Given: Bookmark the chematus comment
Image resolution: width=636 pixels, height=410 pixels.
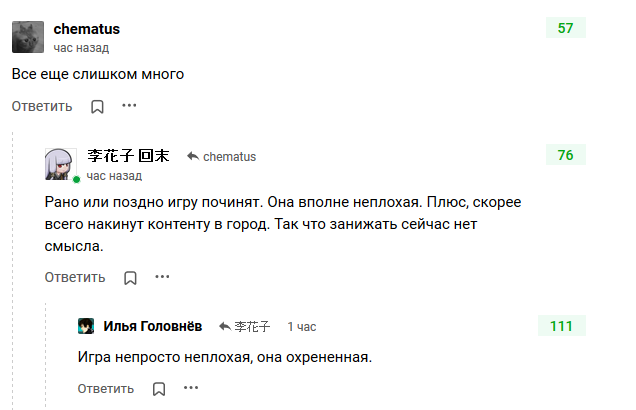Looking at the screenshot, I should 97,106.
